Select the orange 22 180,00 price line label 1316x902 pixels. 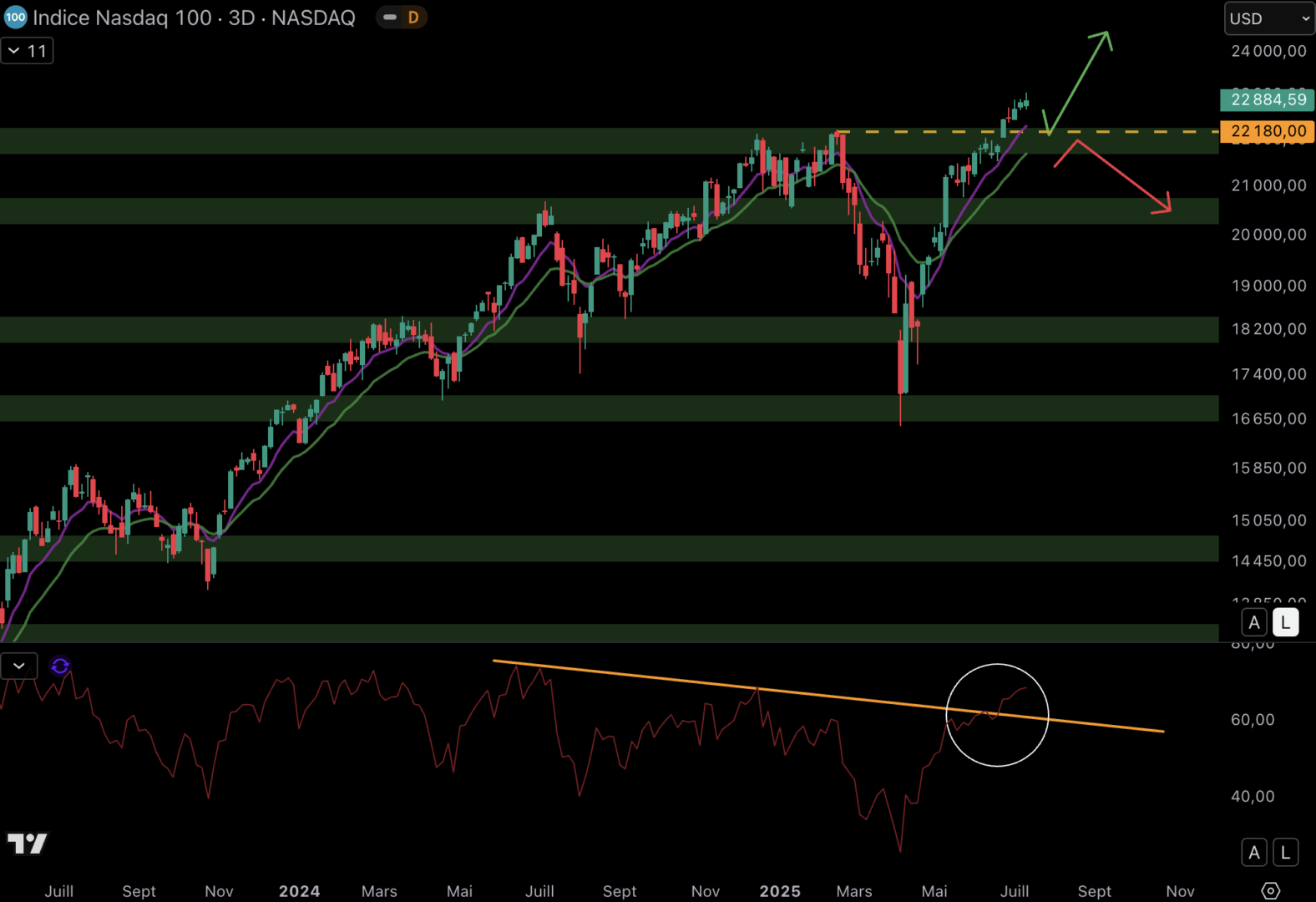[1268, 131]
